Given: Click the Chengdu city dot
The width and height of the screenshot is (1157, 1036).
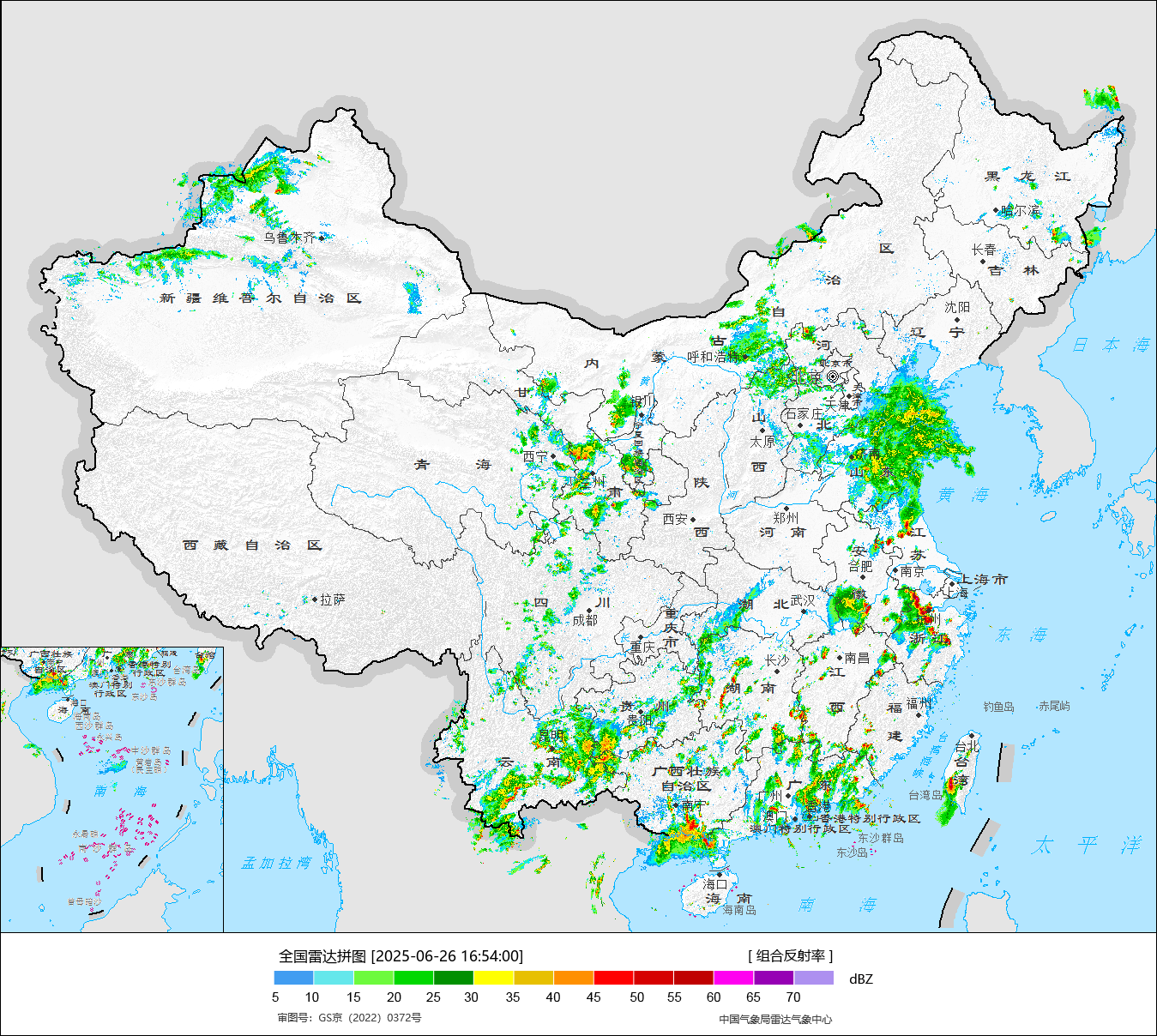Looking at the screenshot, I should [589, 610].
